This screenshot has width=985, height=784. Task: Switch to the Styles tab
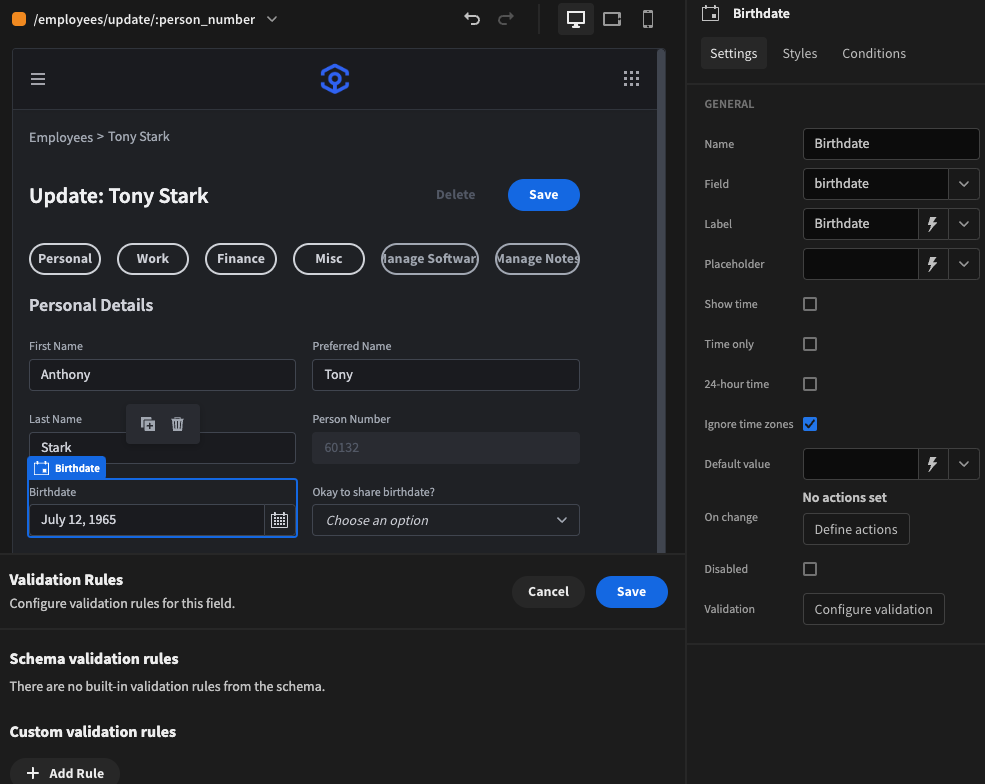[799, 53]
